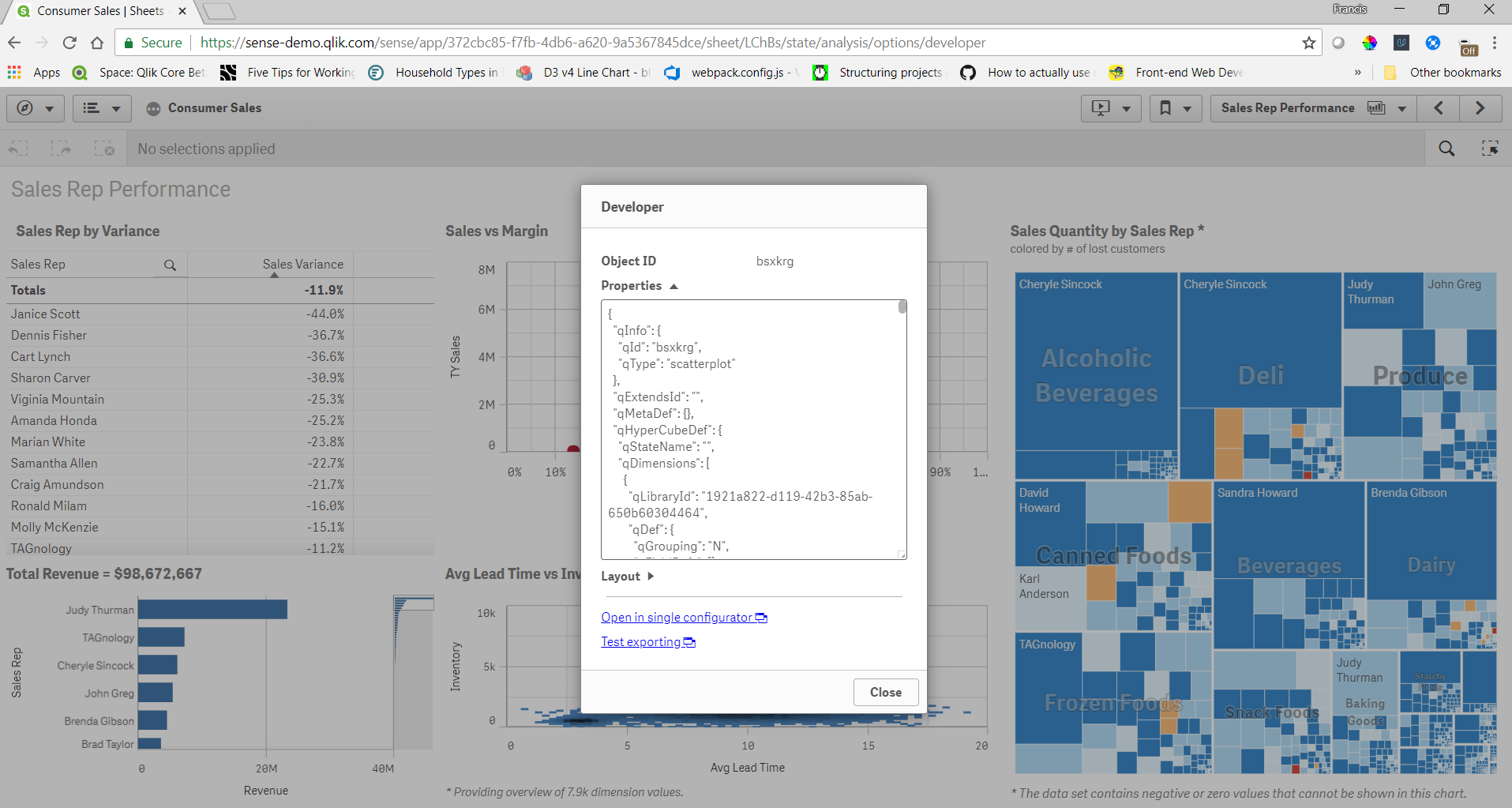Screen dimensions: 1512x808
Task: Click the blue circle extension icon
Action: click(1433, 43)
